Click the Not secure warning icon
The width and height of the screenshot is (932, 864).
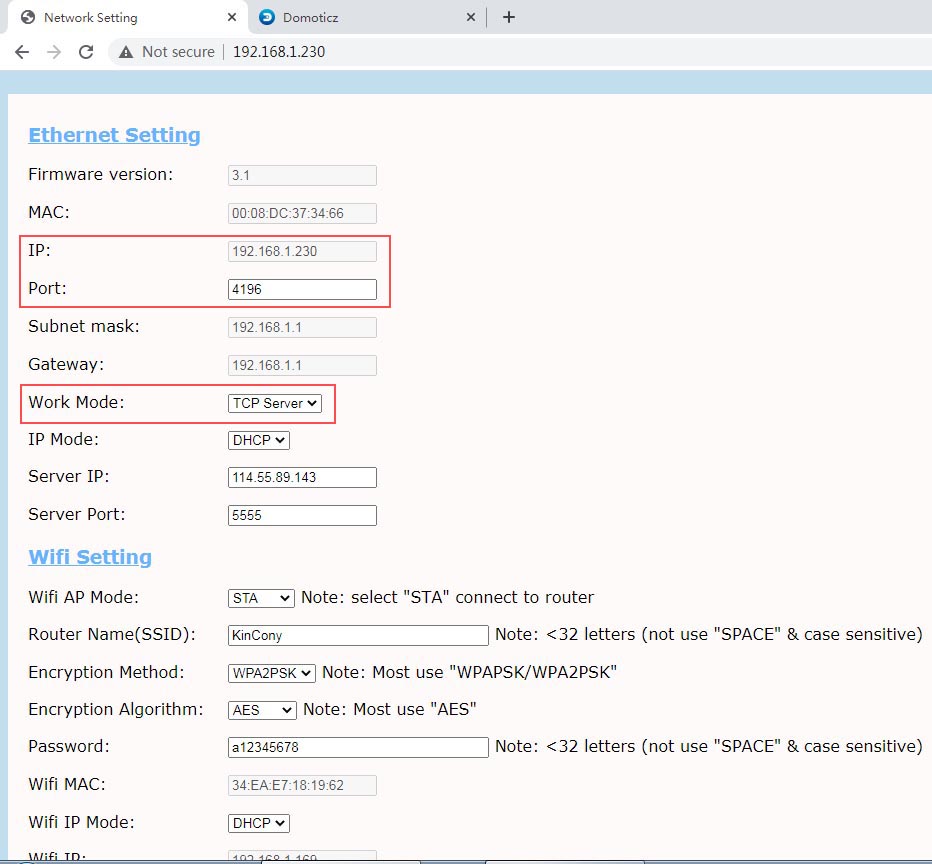pyautogui.click(x=126, y=52)
